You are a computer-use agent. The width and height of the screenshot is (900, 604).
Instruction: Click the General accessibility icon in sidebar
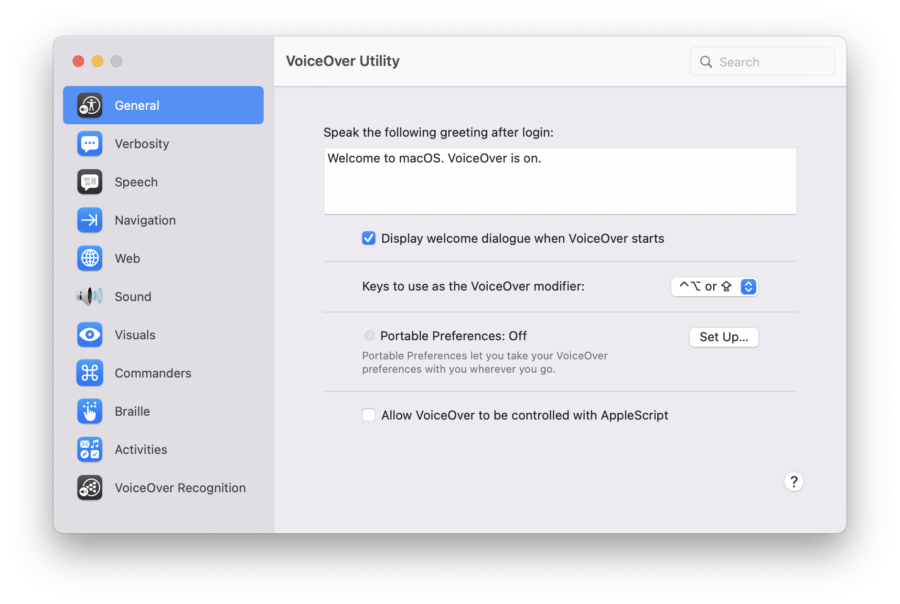click(90, 105)
